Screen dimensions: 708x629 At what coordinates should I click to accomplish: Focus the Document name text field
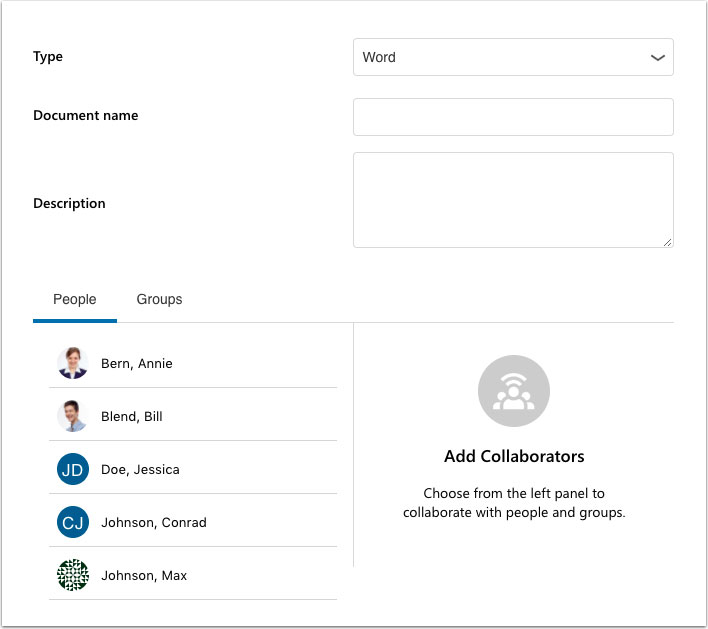click(513, 117)
